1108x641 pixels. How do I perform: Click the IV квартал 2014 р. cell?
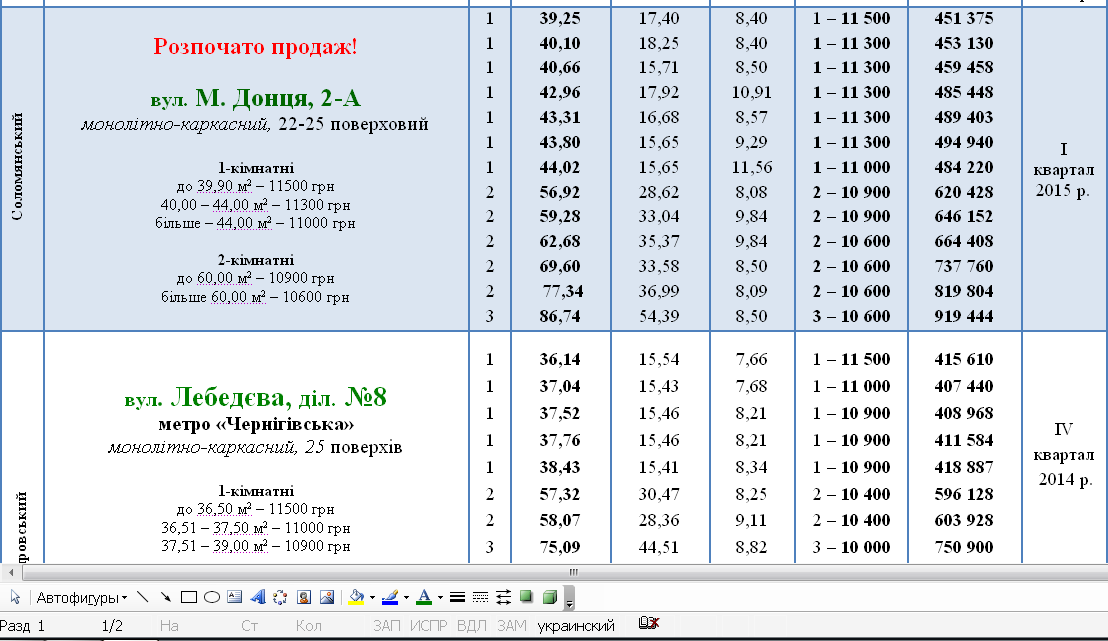click(x=1063, y=454)
